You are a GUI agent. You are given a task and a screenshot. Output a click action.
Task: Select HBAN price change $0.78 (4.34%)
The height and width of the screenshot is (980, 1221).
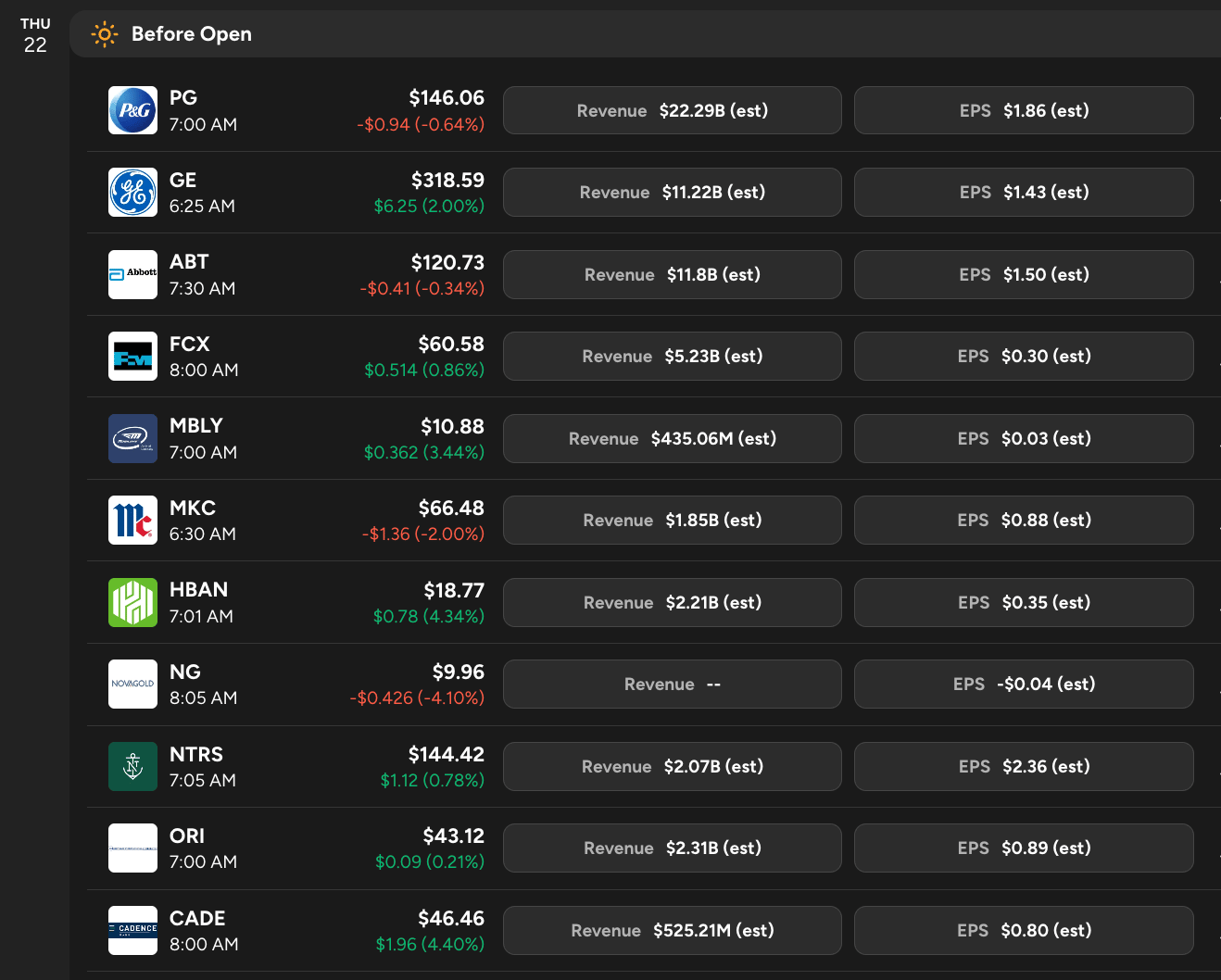(x=429, y=616)
